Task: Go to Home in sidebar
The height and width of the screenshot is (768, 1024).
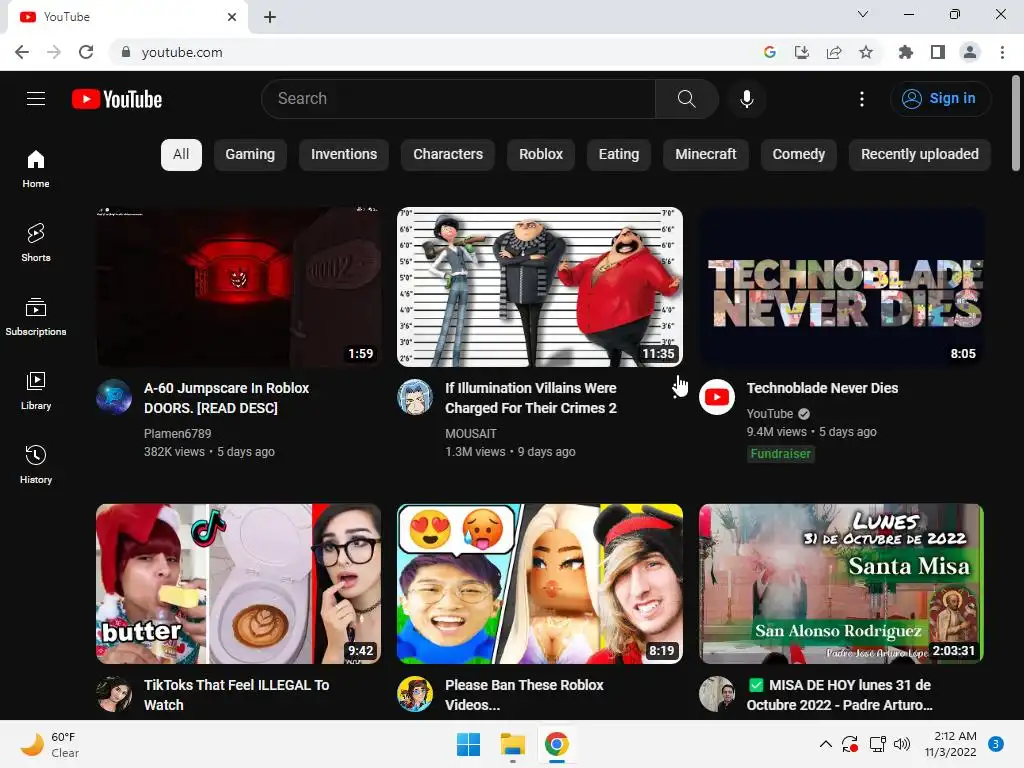Action: [x=36, y=168]
